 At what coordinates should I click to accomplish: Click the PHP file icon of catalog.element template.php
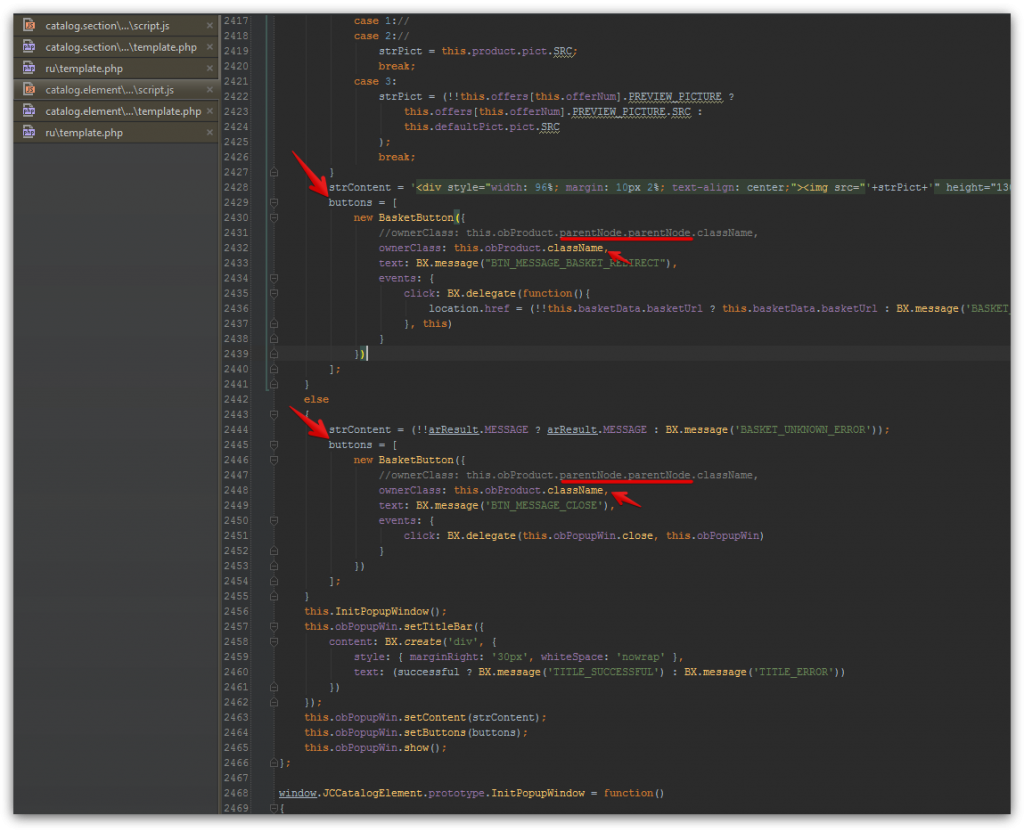click(29, 111)
